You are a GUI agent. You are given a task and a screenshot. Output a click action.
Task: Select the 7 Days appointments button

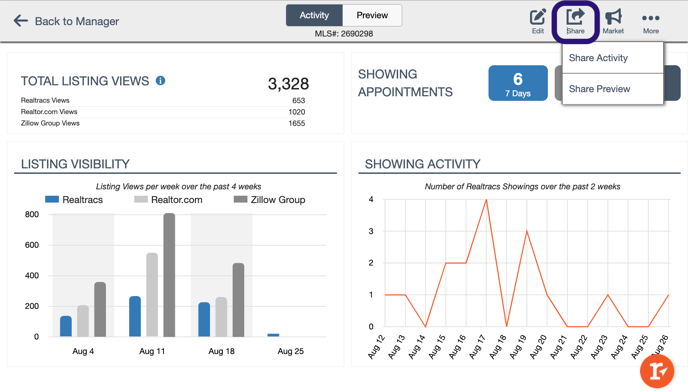(518, 83)
